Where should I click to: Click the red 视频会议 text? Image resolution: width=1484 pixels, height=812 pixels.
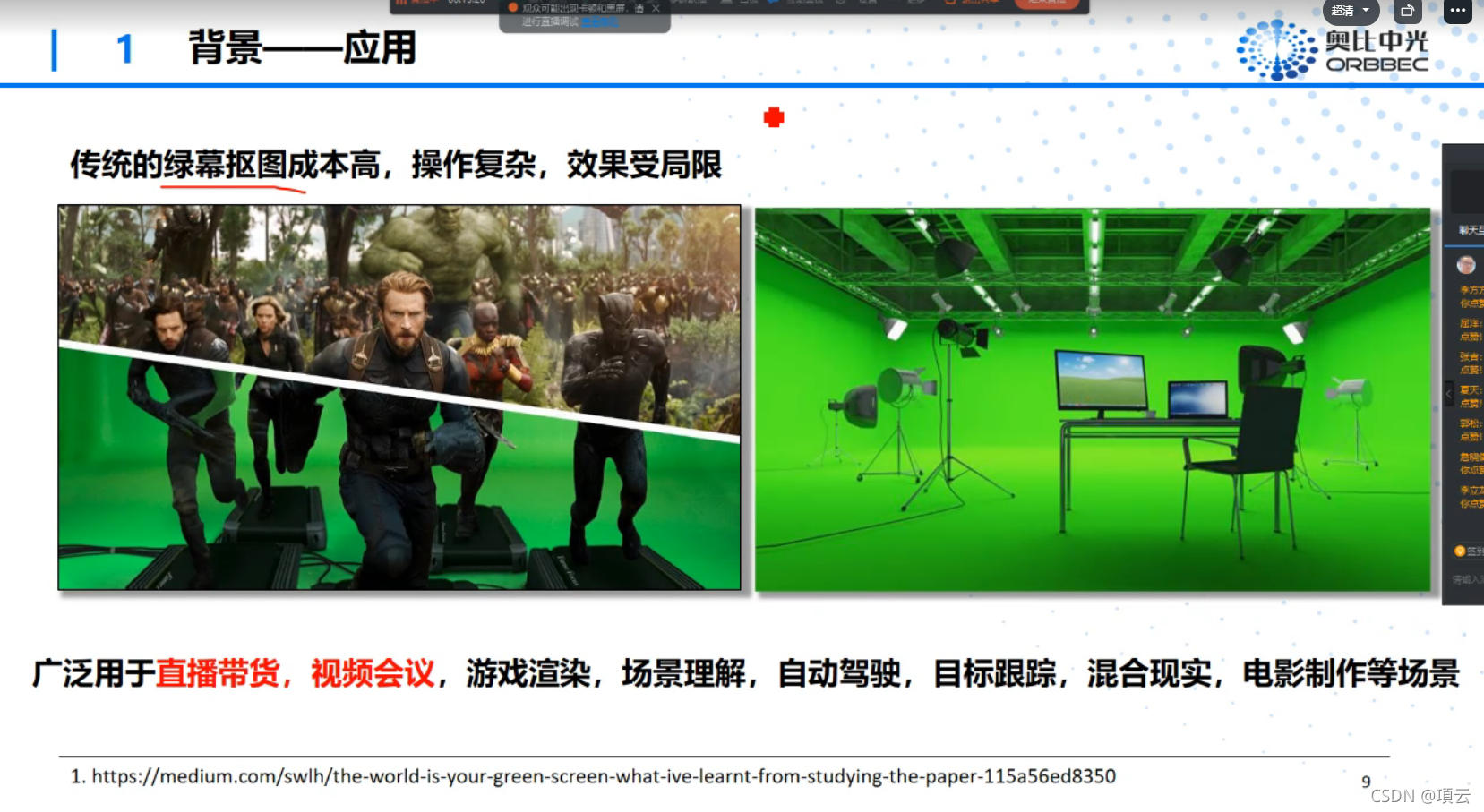click(x=373, y=673)
